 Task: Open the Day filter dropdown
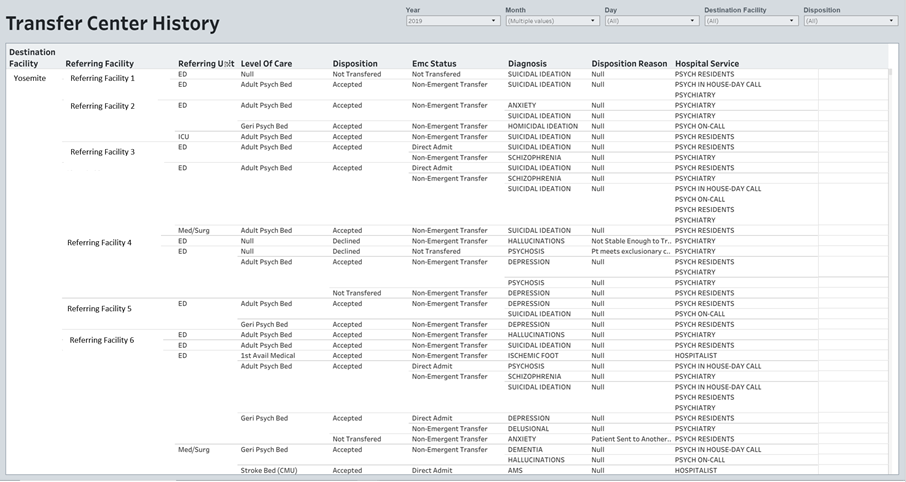pyautogui.click(x=652, y=21)
